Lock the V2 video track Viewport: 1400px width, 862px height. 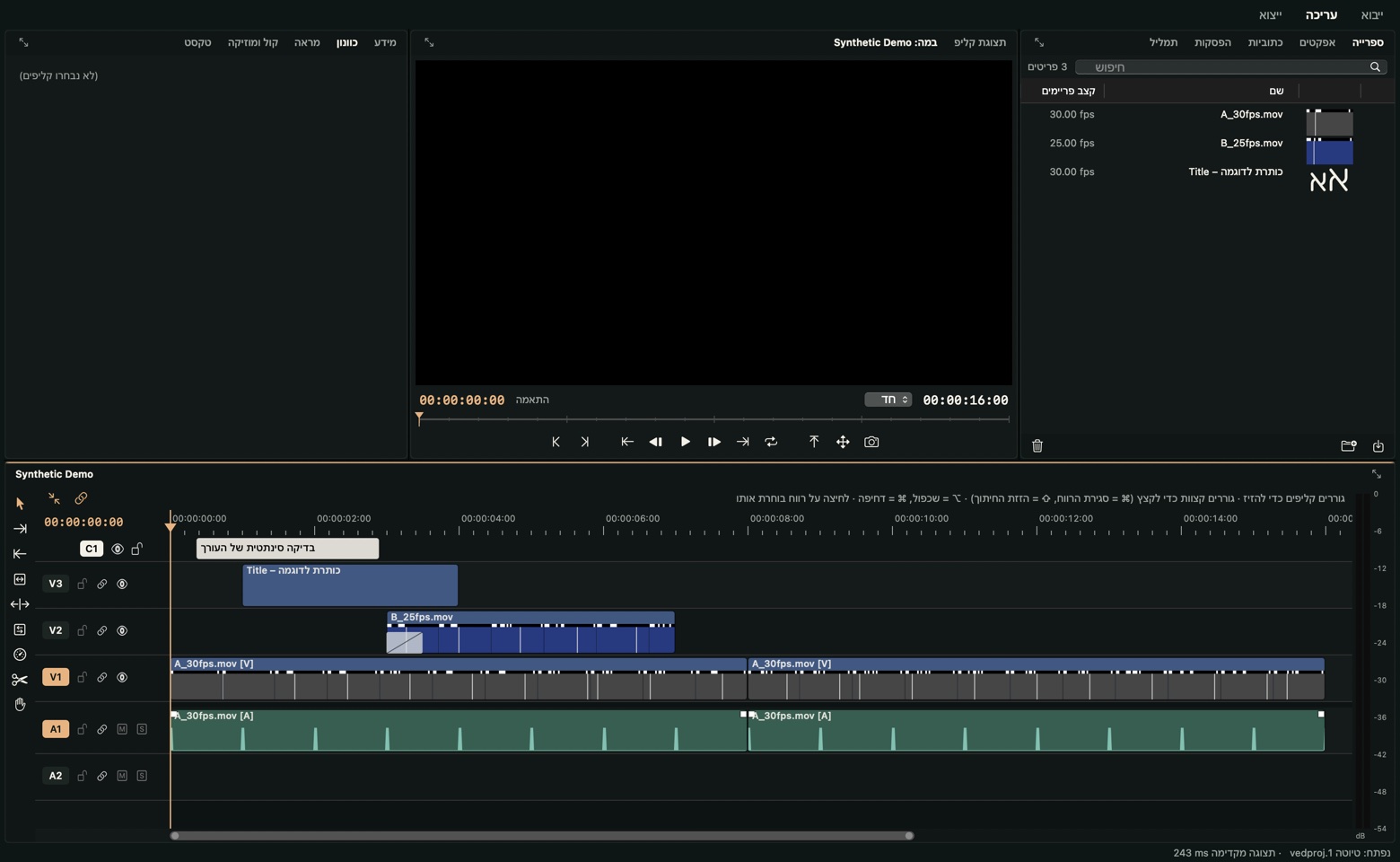click(82, 630)
